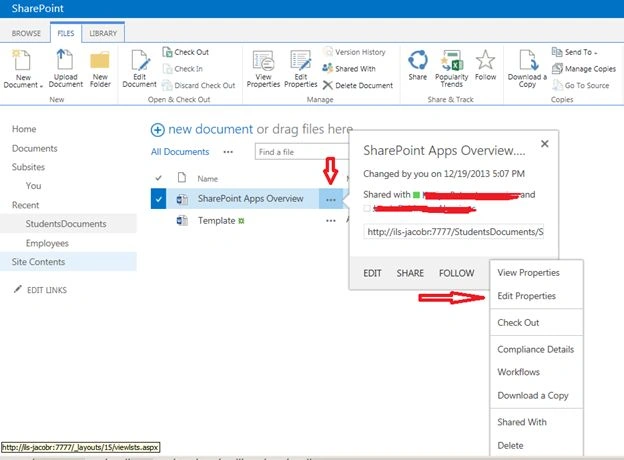Choose Edit Properties in the context menu

pyautogui.click(x=526, y=296)
